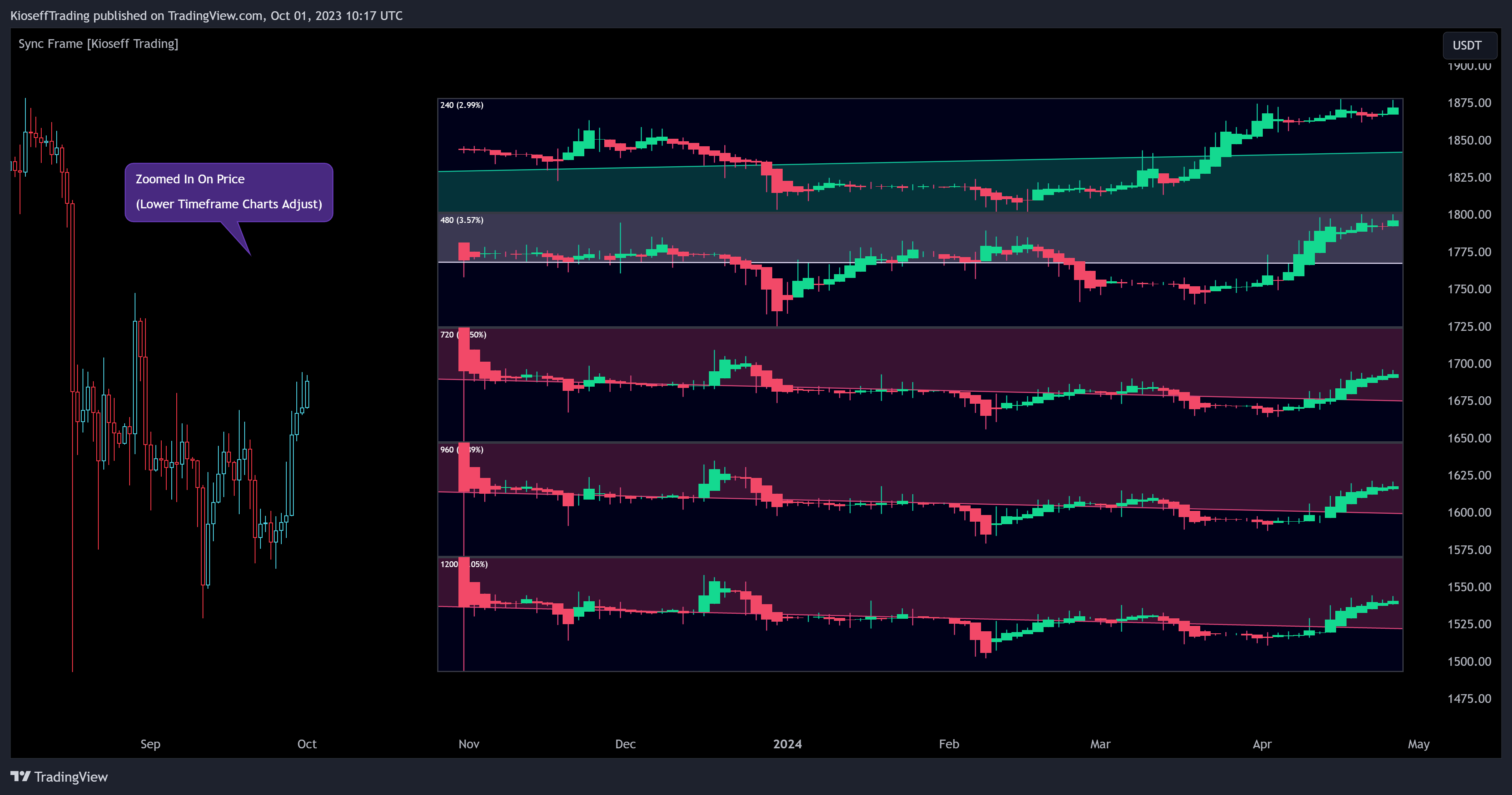Click the 1775.00 price axis label
The height and width of the screenshot is (795, 1512).
[1469, 252]
